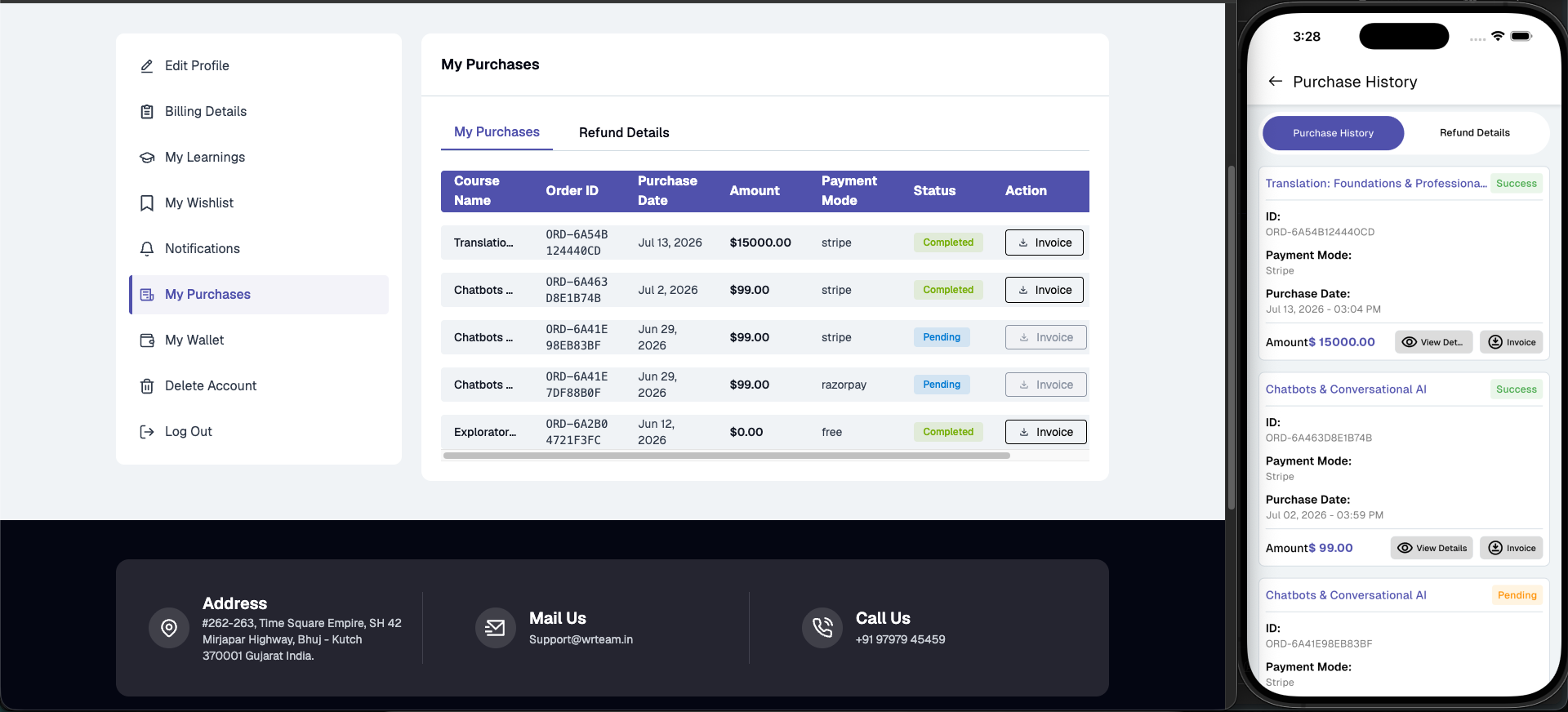Tap the Pending badge on the phone
This screenshot has height=712, width=1568.
click(x=1517, y=595)
